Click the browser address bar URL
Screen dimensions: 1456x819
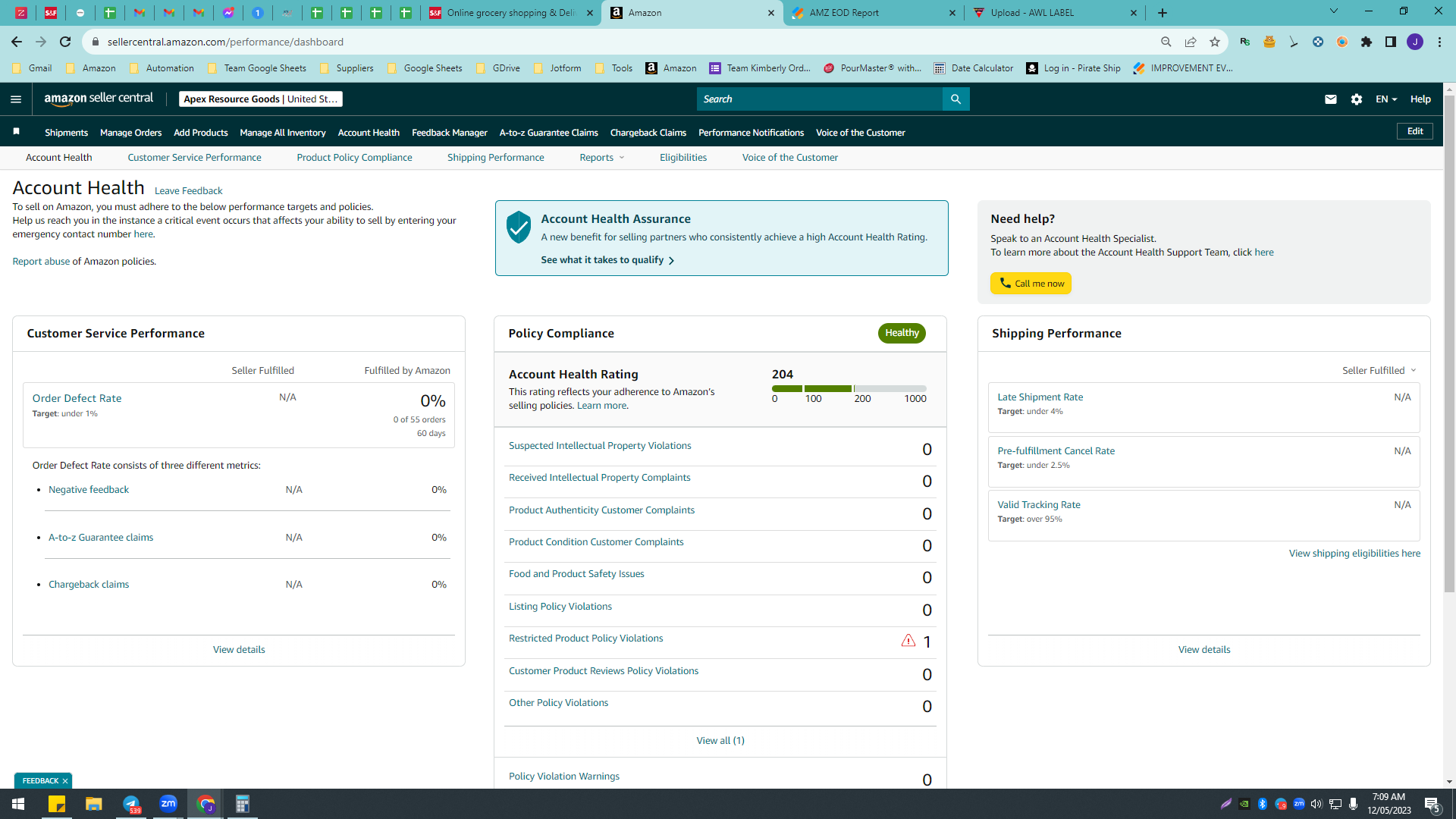point(225,42)
